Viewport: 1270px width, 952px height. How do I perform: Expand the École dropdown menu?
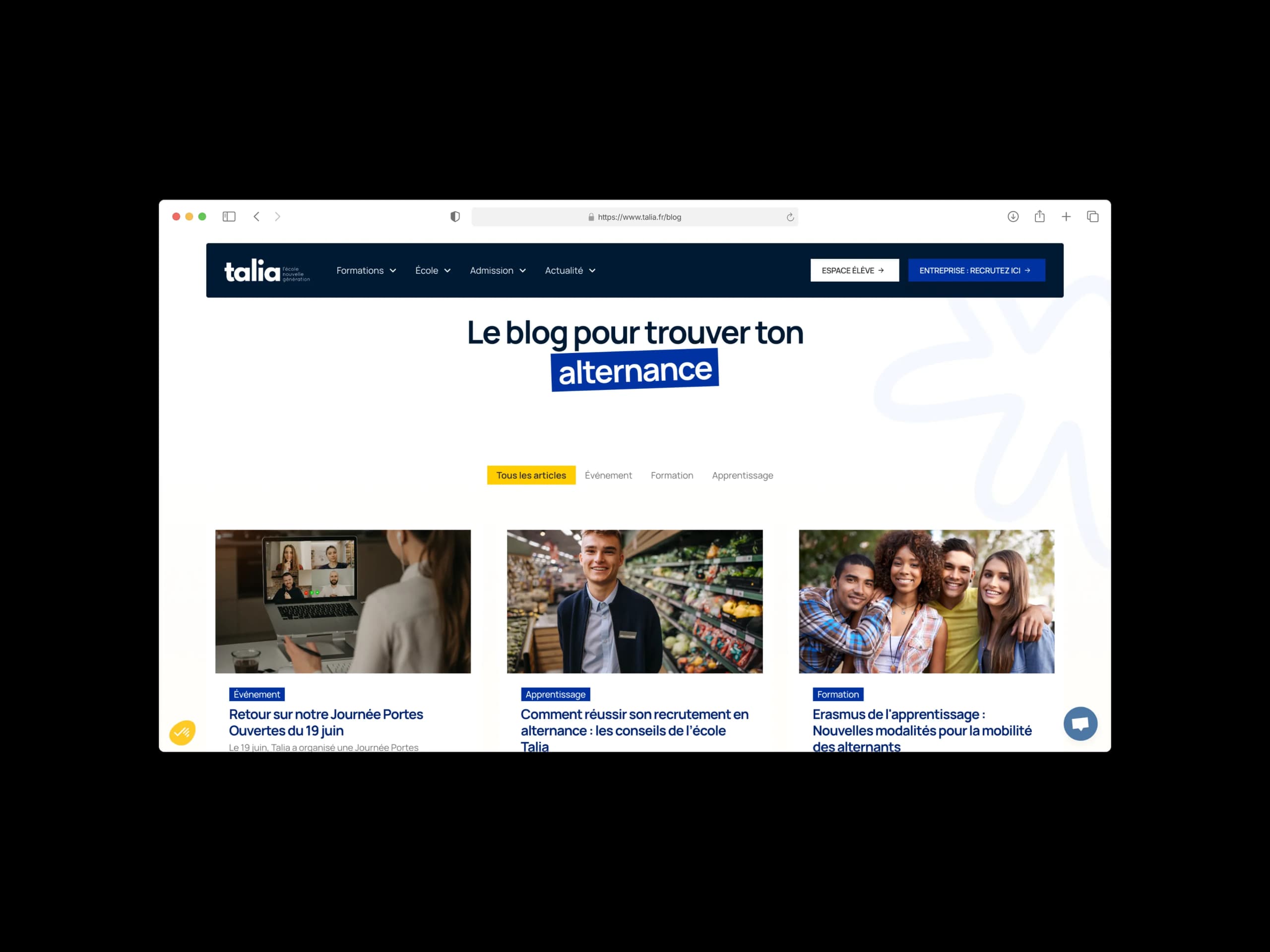pos(433,270)
